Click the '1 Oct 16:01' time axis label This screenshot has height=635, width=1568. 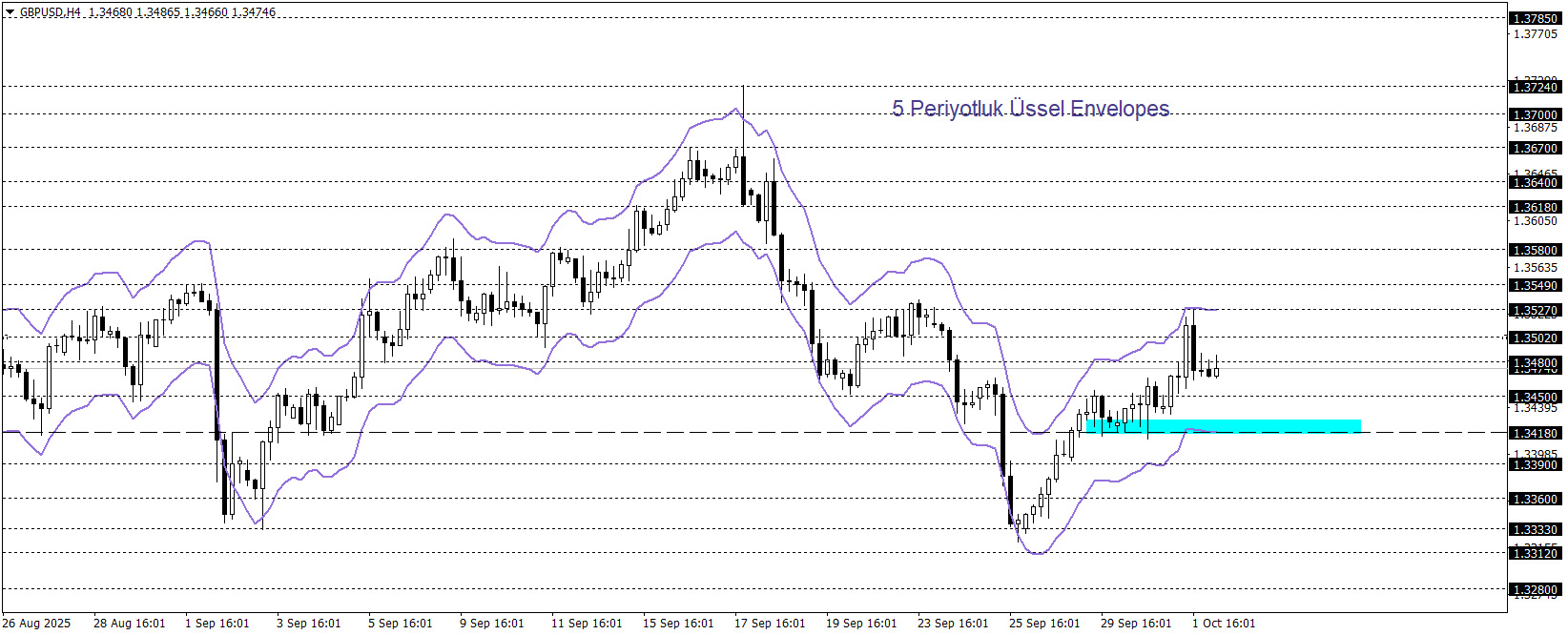pyautogui.click(x=1223, y=624)
